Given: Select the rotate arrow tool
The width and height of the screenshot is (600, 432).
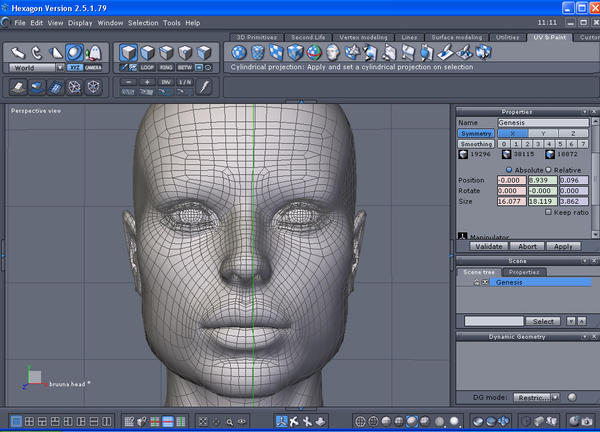Looking at the screenshot, I should [37, 51].
